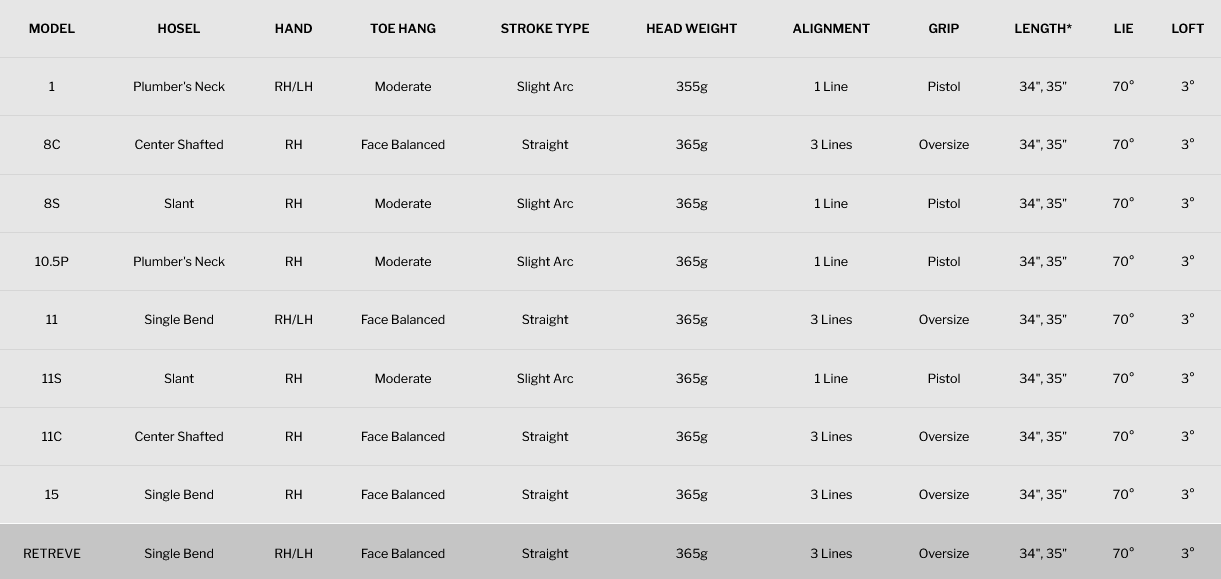Click model 8C in the table

(x=52, y=145)
